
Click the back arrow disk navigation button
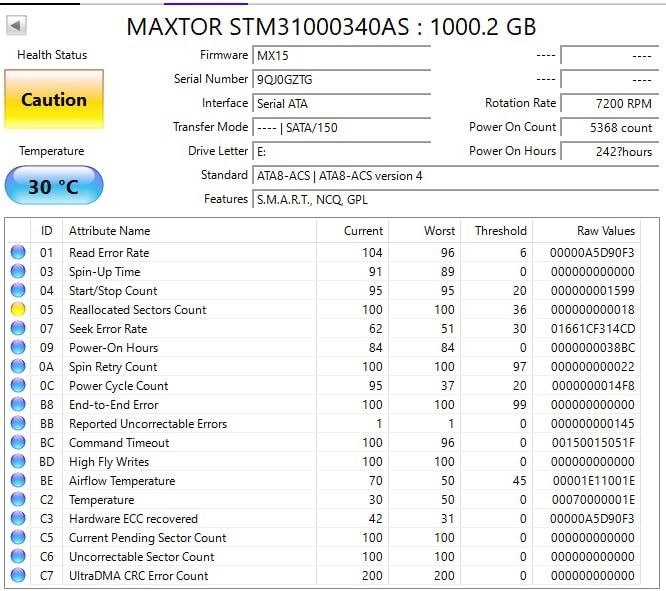click(16, 25)
